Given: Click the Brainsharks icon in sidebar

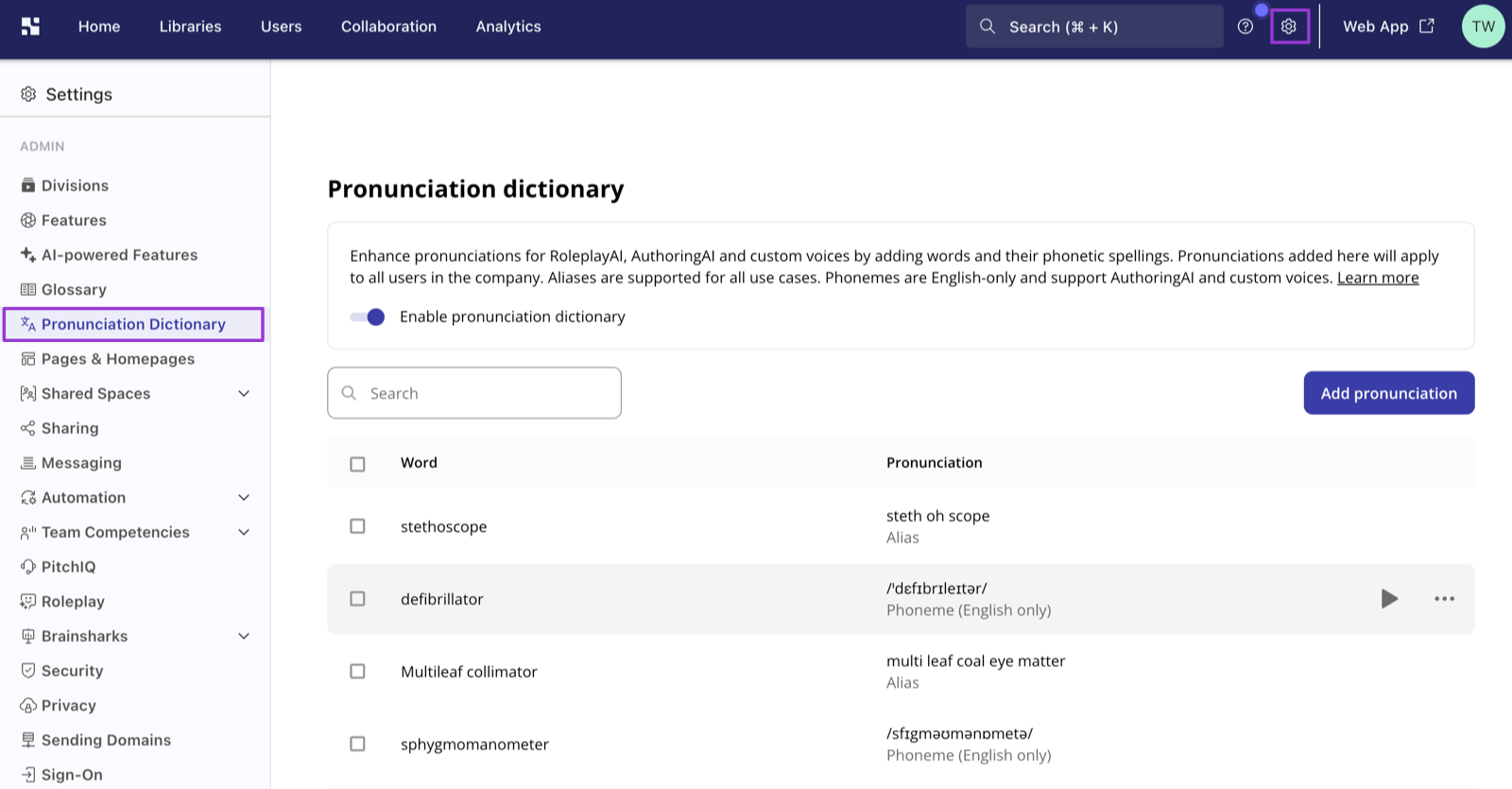Looking at the screenshot, I should [x=28, y=636].
